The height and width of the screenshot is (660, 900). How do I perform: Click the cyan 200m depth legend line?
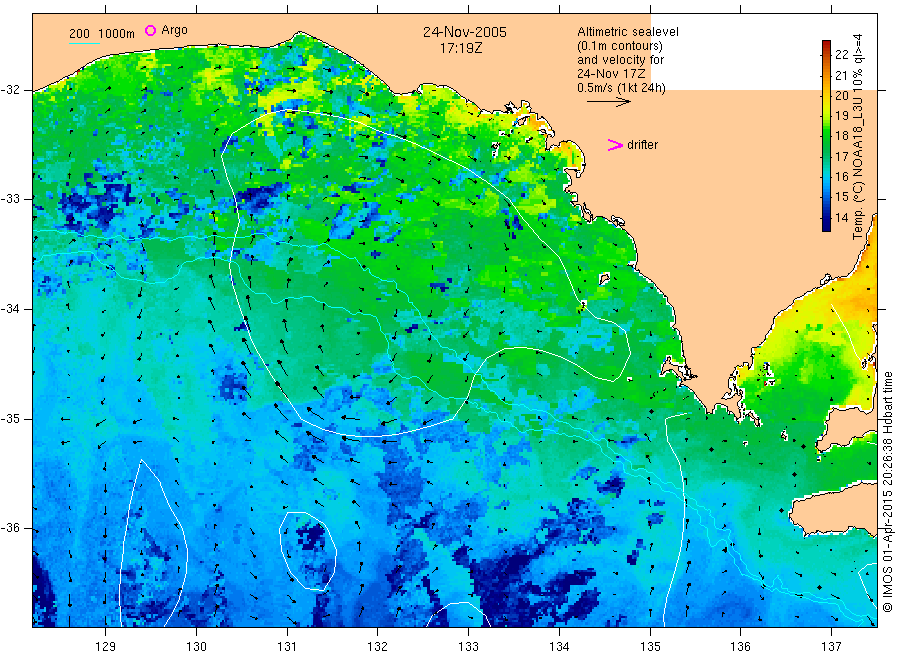(84, 43)
